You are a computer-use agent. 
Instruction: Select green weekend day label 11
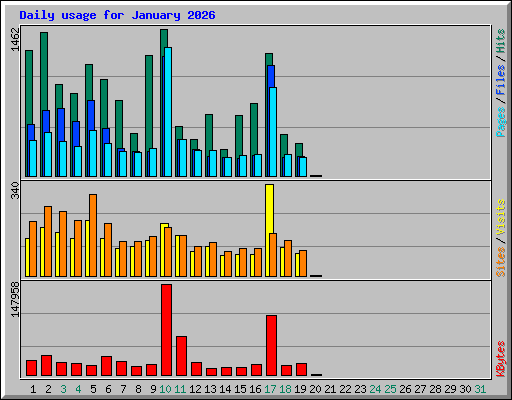[180, 389]
